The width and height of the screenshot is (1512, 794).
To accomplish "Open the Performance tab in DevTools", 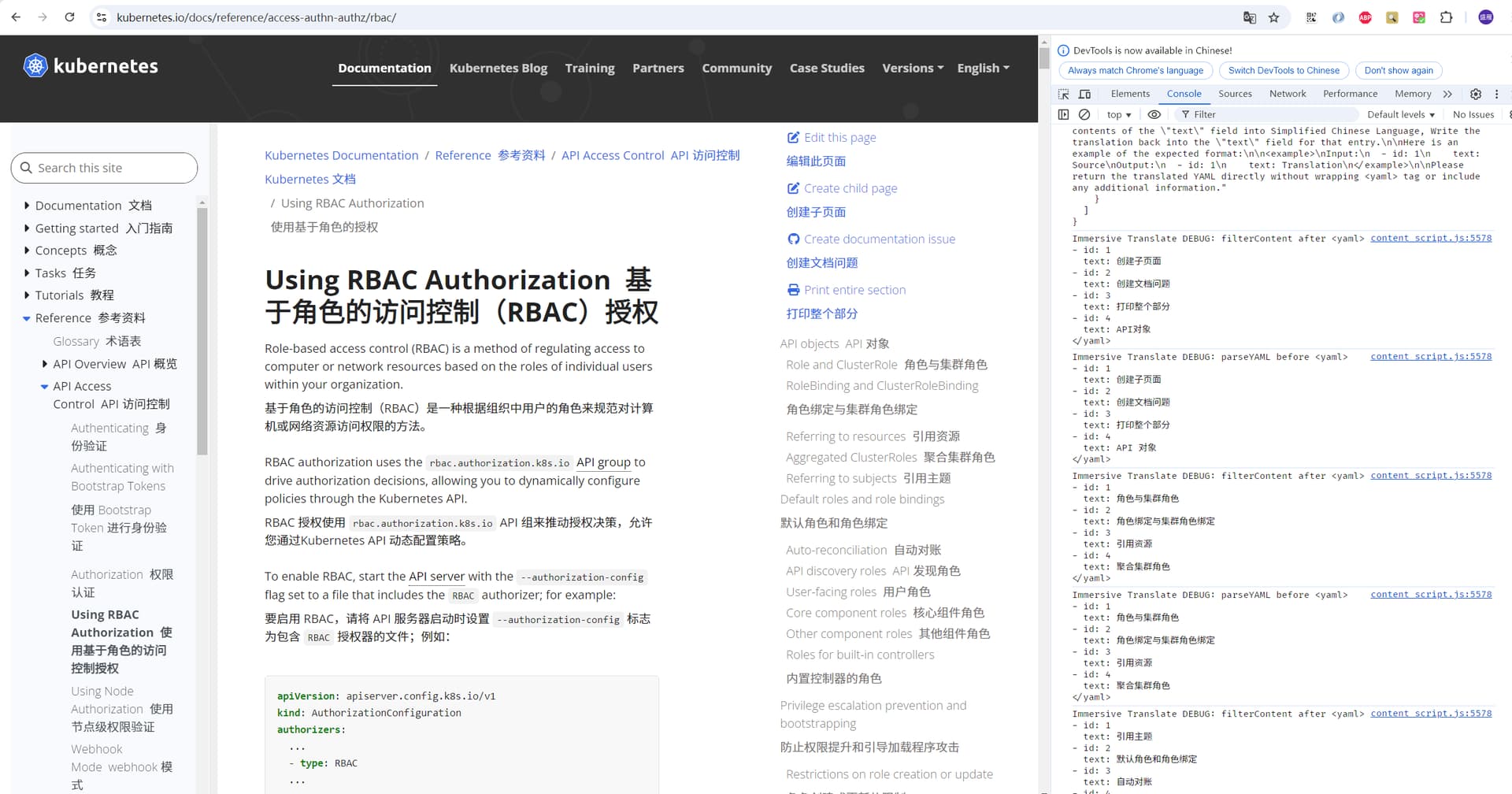I will point(1350,94).
